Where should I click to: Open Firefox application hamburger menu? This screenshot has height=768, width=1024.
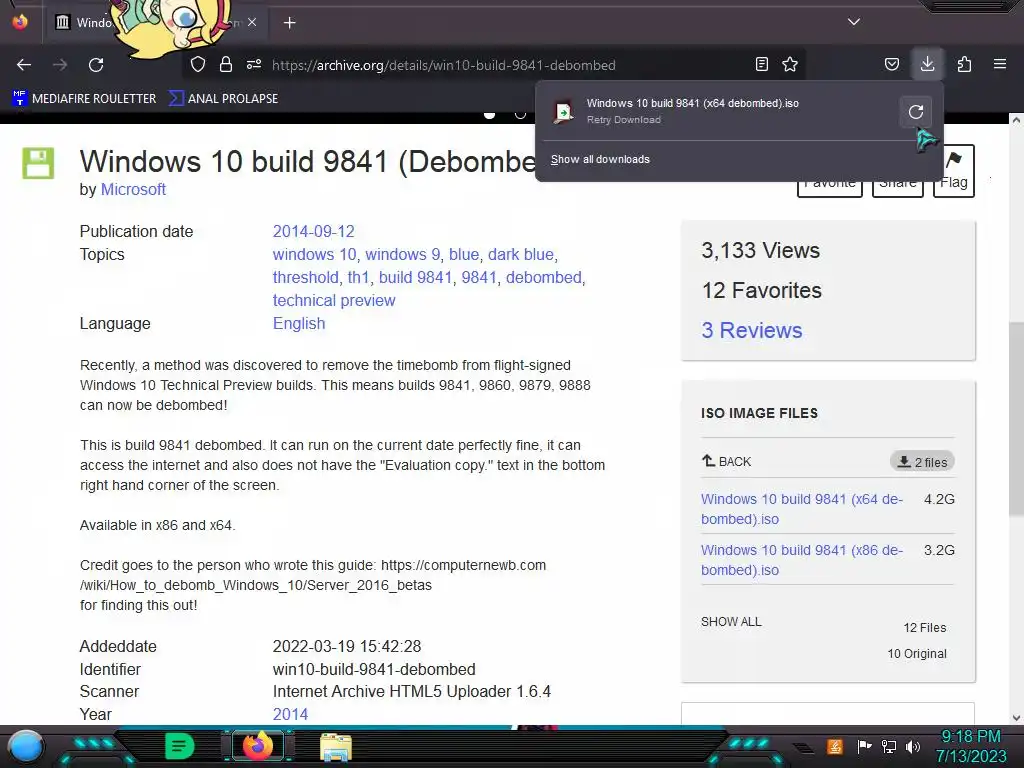pyautogui.click(x=1000, y=64)
